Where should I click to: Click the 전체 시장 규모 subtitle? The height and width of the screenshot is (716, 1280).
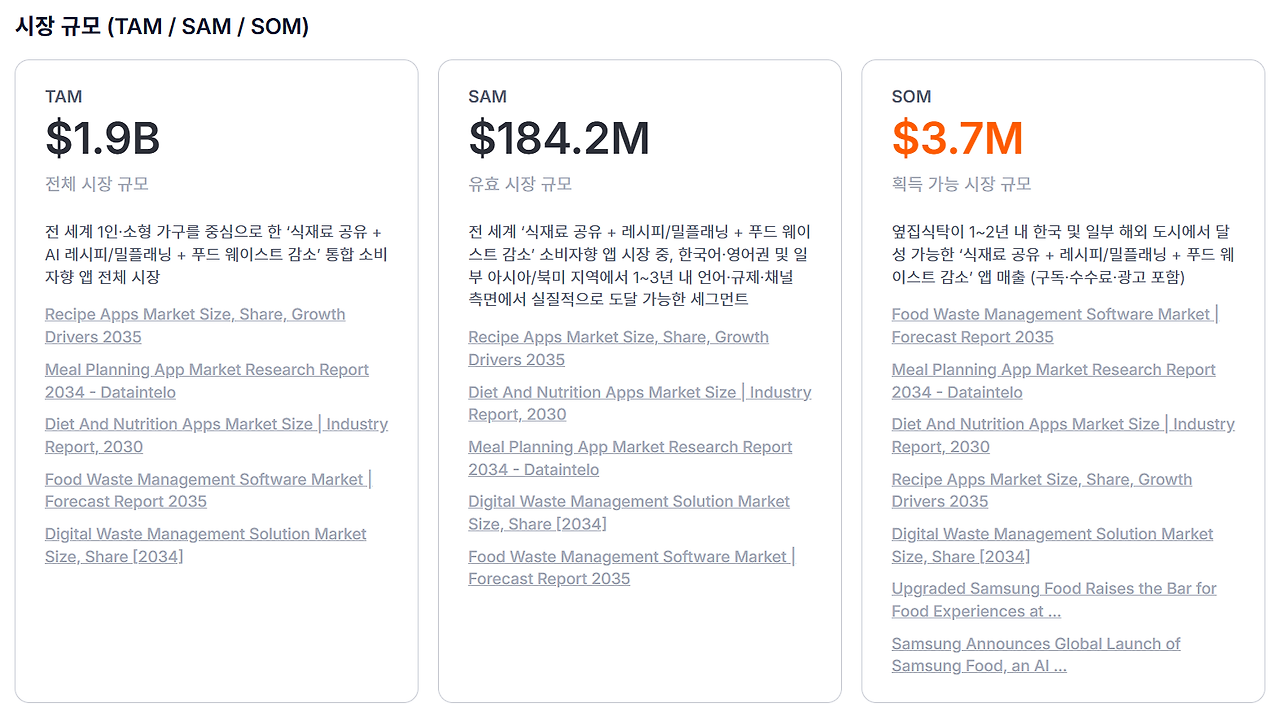[x=97, y=184]
